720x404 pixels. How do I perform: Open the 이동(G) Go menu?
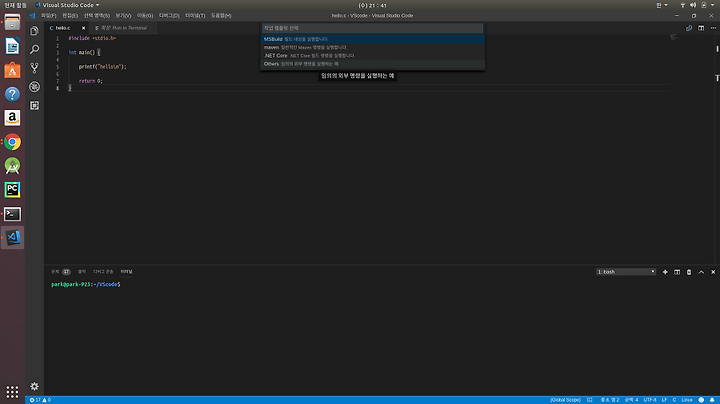[x=145, y=16]
